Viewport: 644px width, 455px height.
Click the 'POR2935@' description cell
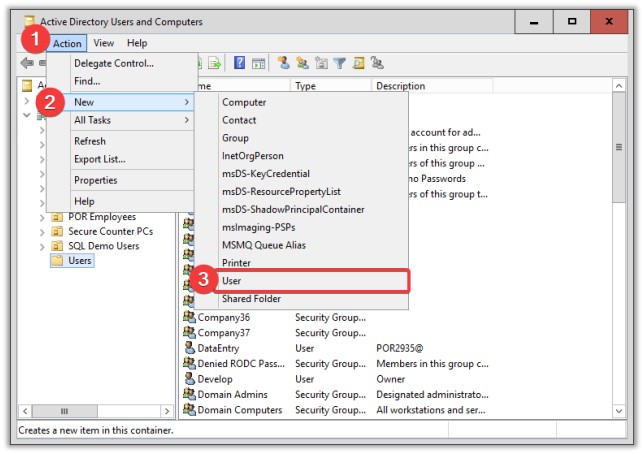(400, 348)
